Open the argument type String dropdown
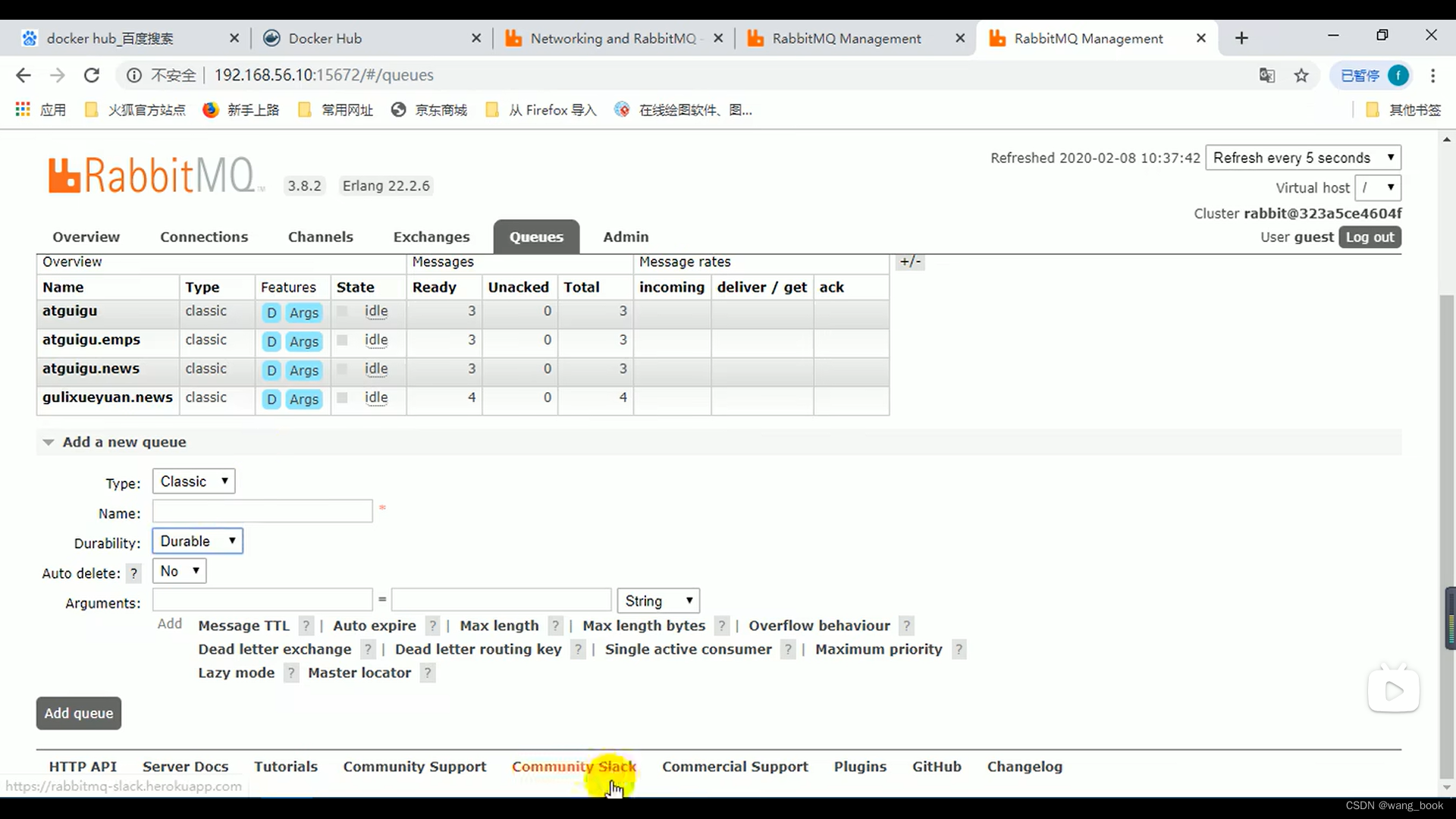Image resolution: width=1456 pixels, height=819 pixels. 658,601
